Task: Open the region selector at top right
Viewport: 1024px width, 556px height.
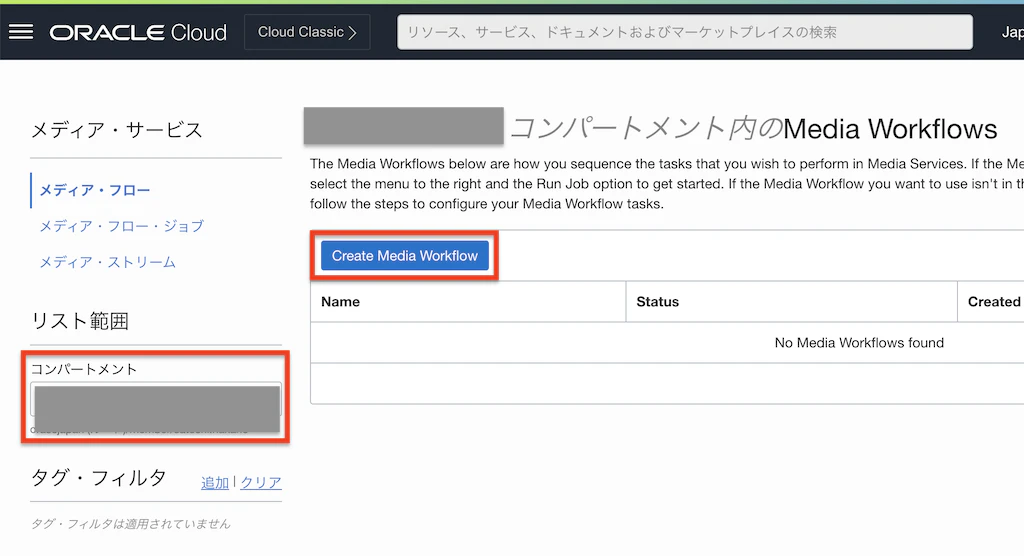Action: tap(1012, 32)
